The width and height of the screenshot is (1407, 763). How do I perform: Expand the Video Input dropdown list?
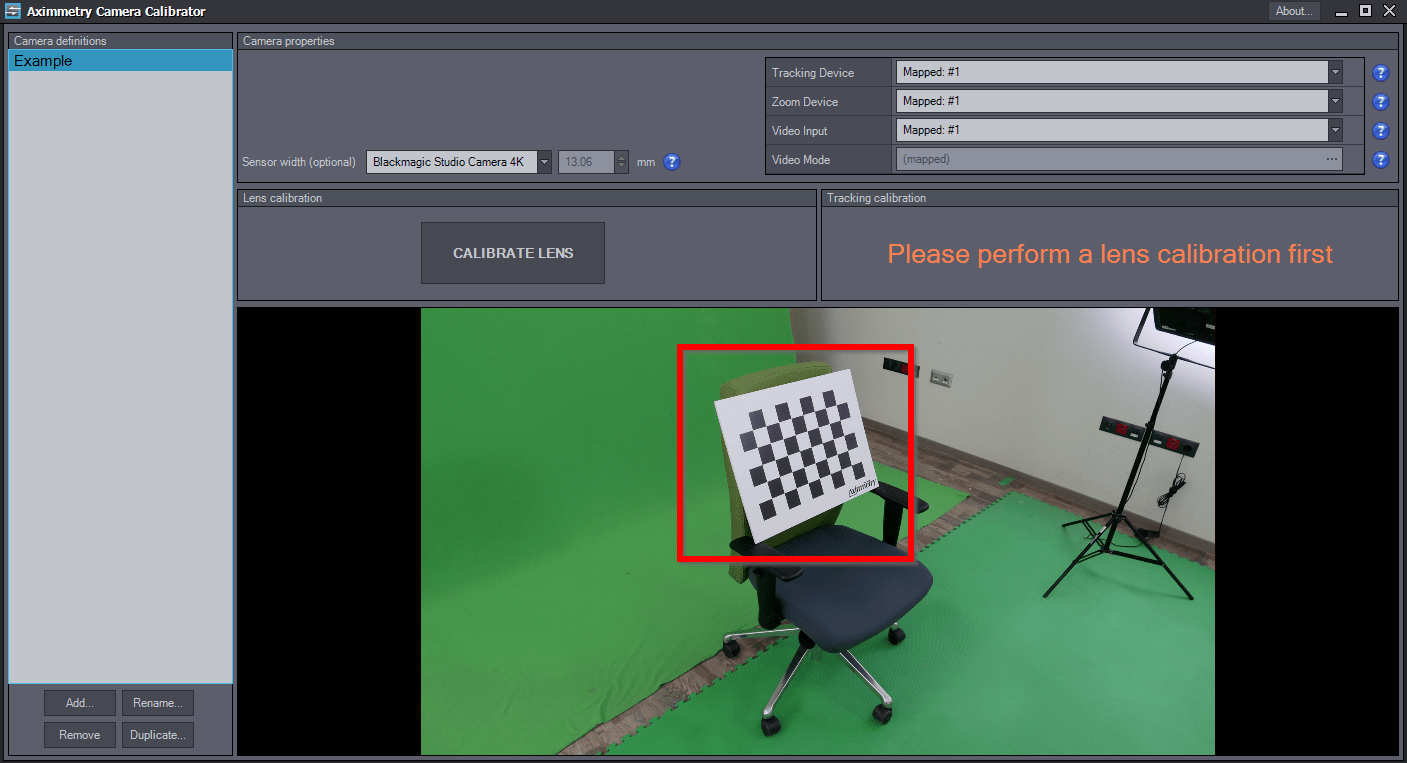click(1335, 130)
